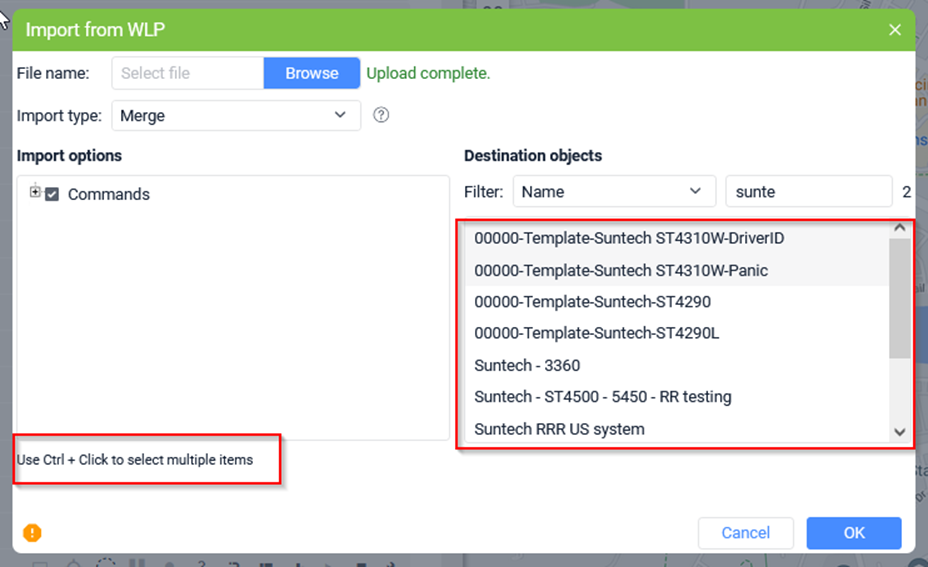Click the Browse button
Screen dimensions: 928x567
(x=312, y=73)
